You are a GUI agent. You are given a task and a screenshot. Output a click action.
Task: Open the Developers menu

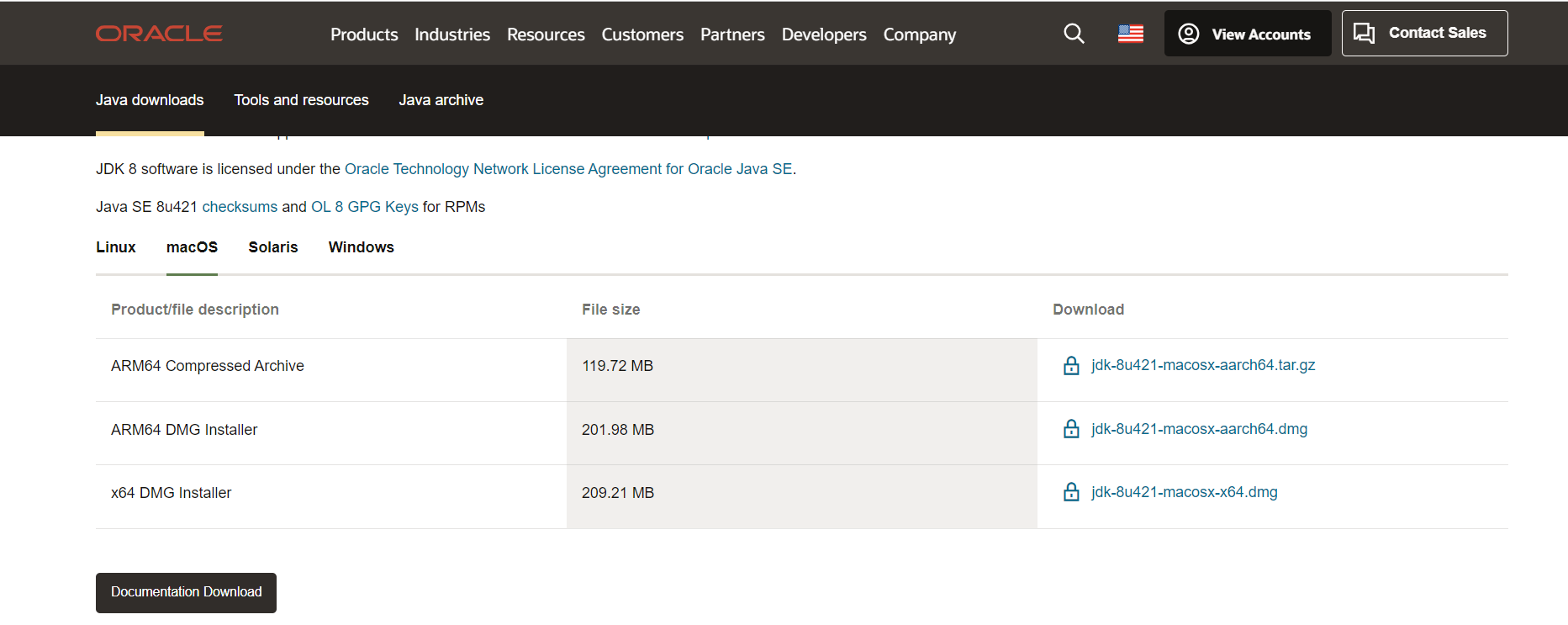pos(824,34)
